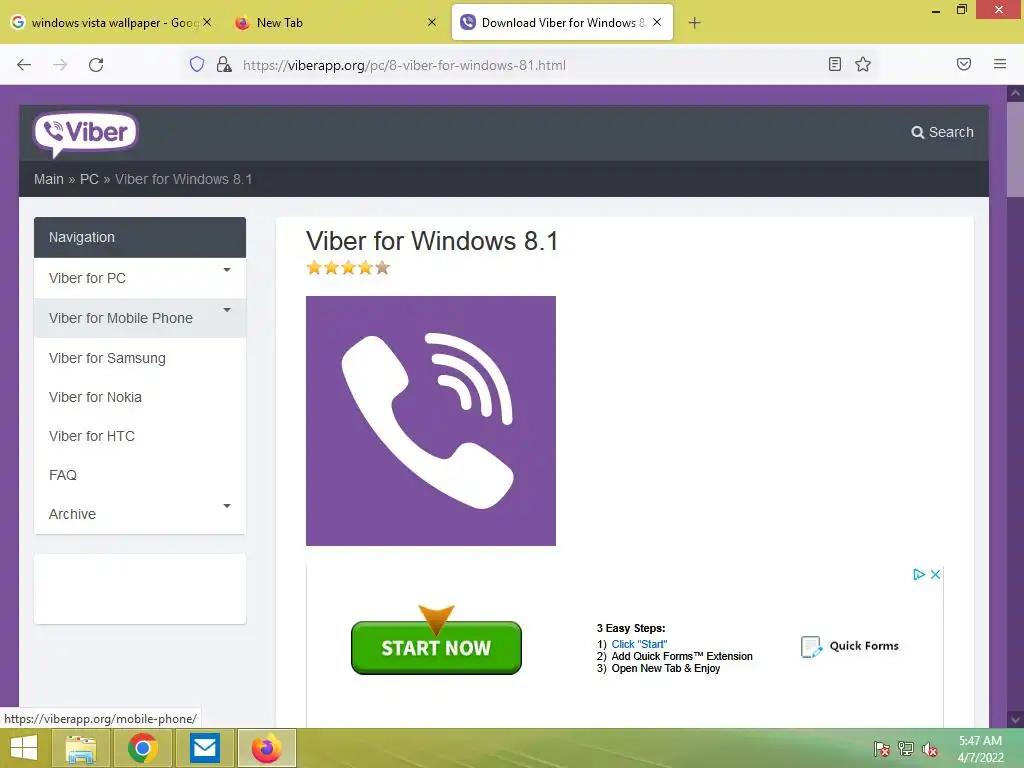The width and height of the screenshot is (1024, 768).
Task: Open the Mail app on taskbar
Action: [x=204, y=748]
